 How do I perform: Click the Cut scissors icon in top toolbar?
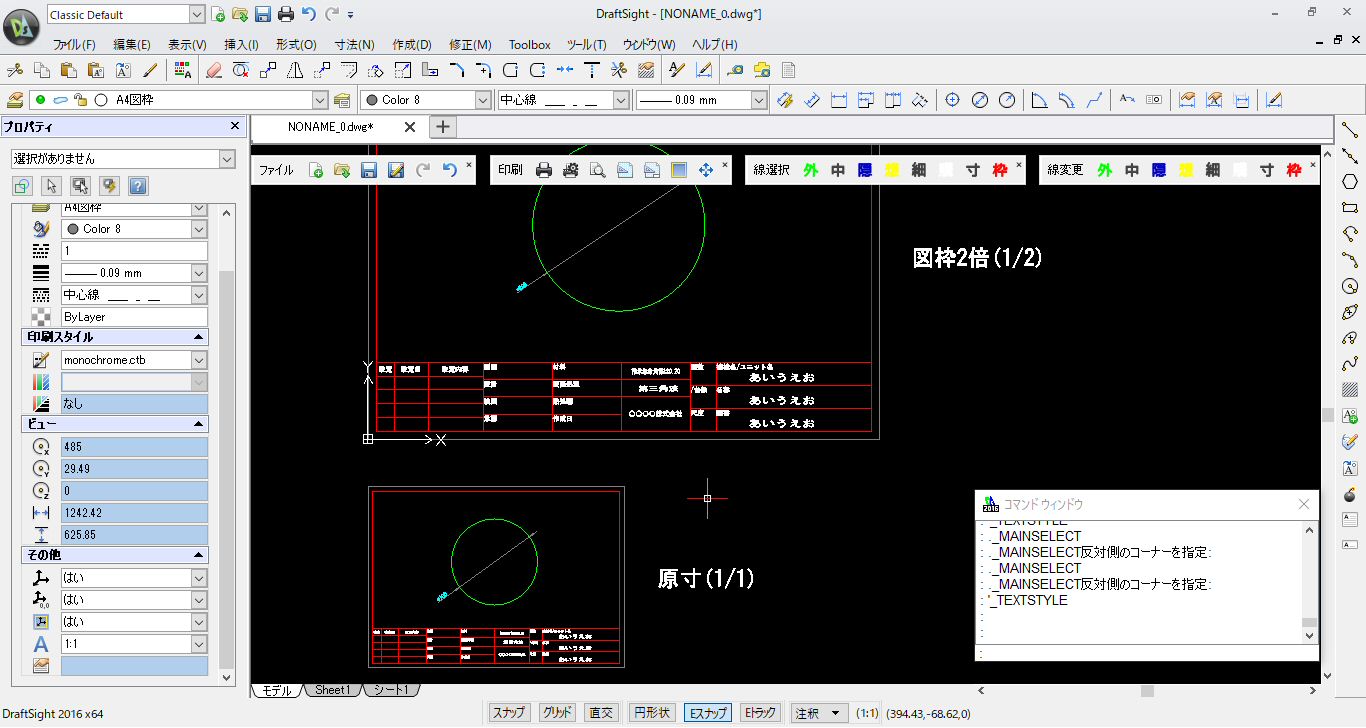coord(15,70)
